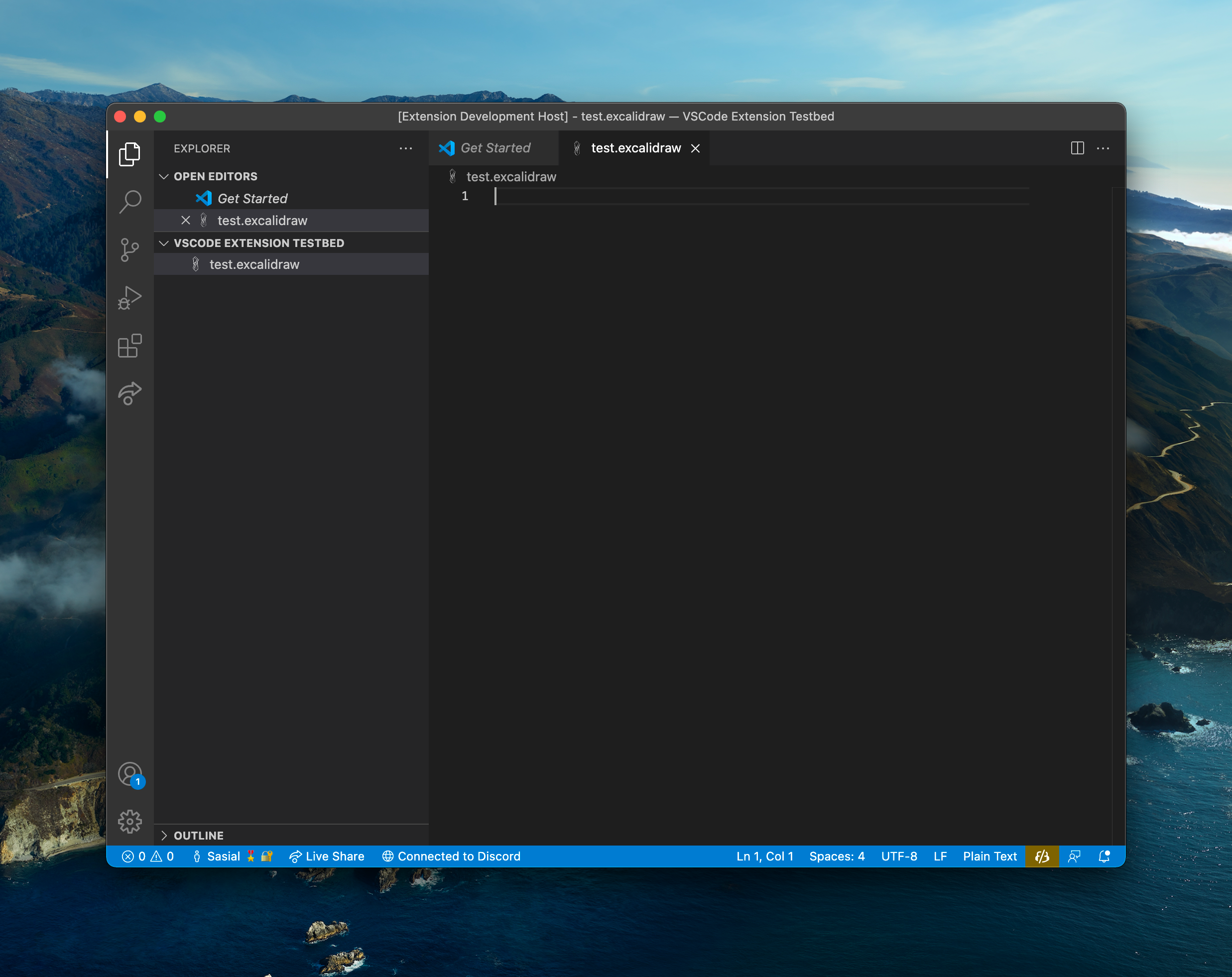Click Live Share in status bar
The width and height of the screenshot is (1232, 977).
point(327,856)
